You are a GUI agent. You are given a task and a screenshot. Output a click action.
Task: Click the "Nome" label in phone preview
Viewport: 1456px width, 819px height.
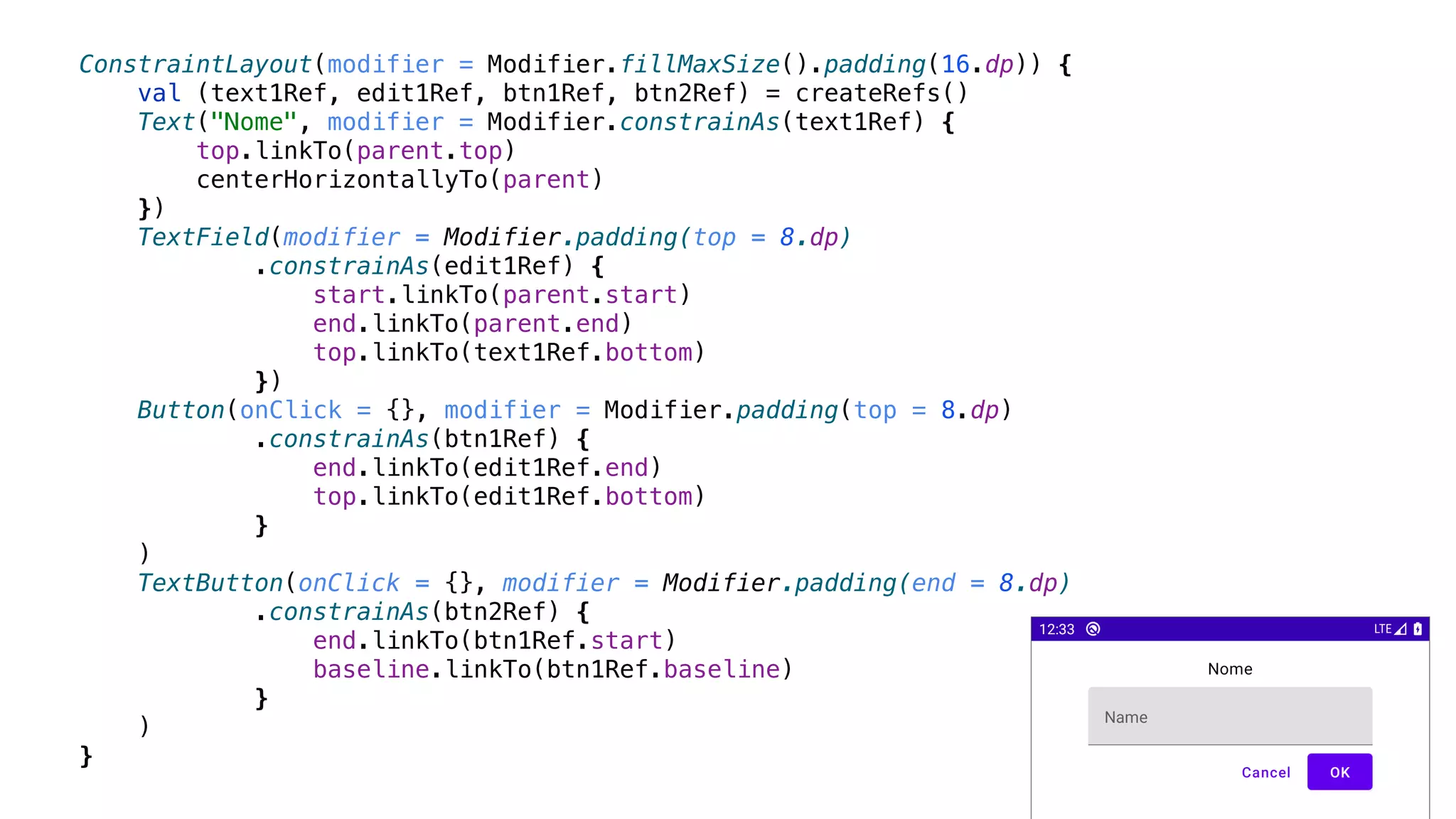click(x=1229, y=669)
